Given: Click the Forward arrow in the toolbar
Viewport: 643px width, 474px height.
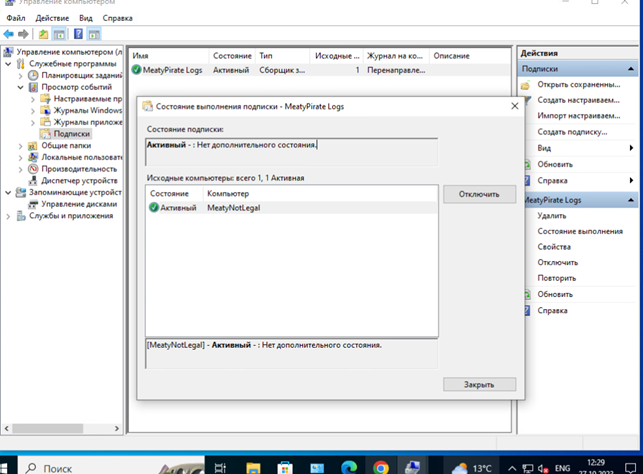Looking at the screenshot, I should pyautogui.click(x=23, y=34).
